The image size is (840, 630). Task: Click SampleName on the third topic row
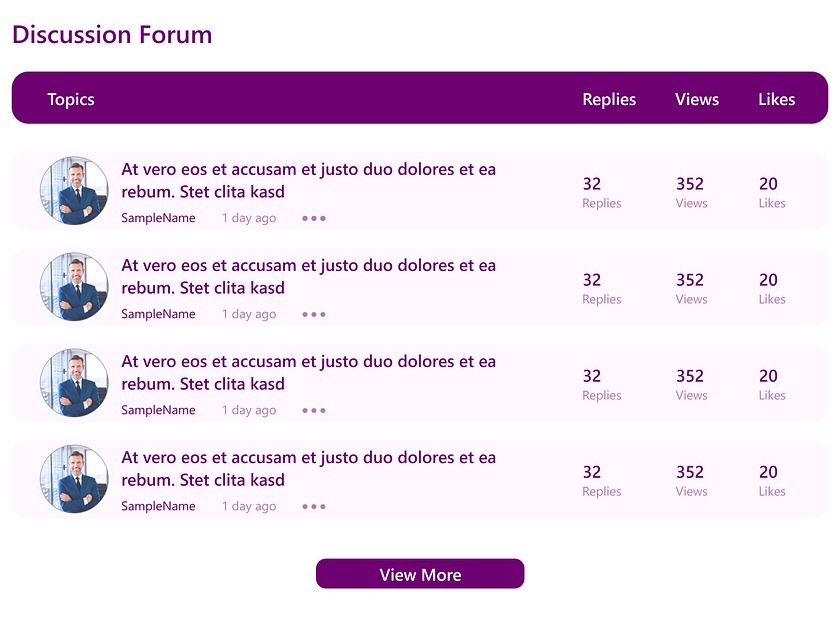(x=158, y=410)
